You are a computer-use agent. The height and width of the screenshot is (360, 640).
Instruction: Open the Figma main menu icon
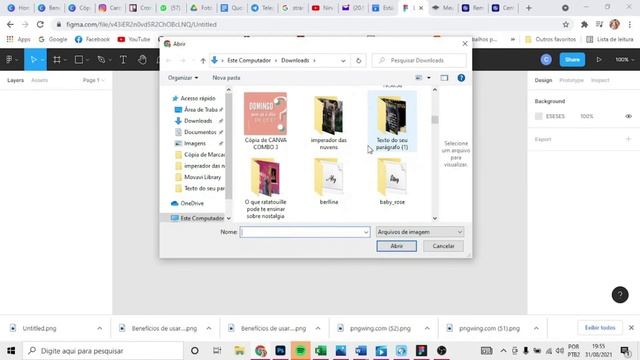pos(10,60)
